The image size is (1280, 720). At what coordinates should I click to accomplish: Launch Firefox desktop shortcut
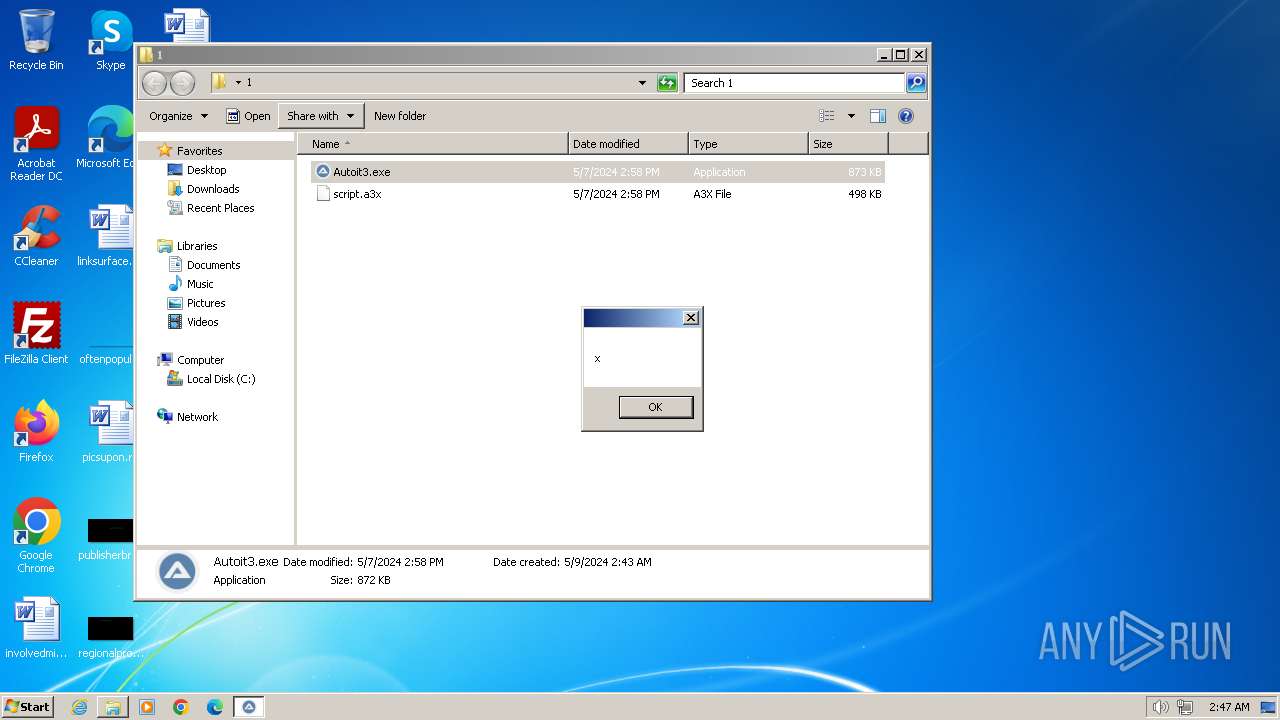(36, 431)
